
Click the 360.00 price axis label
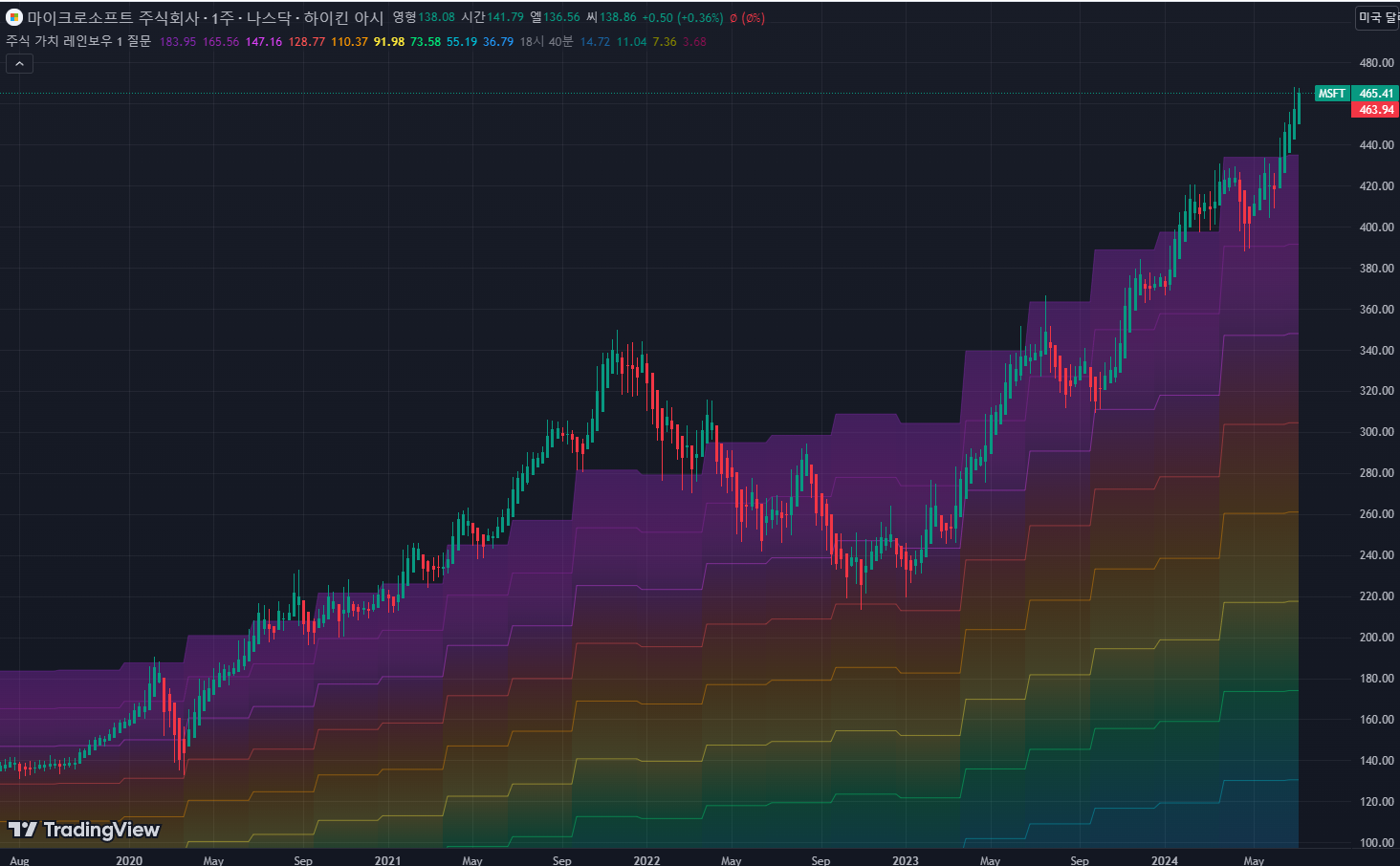(1377, 310)
